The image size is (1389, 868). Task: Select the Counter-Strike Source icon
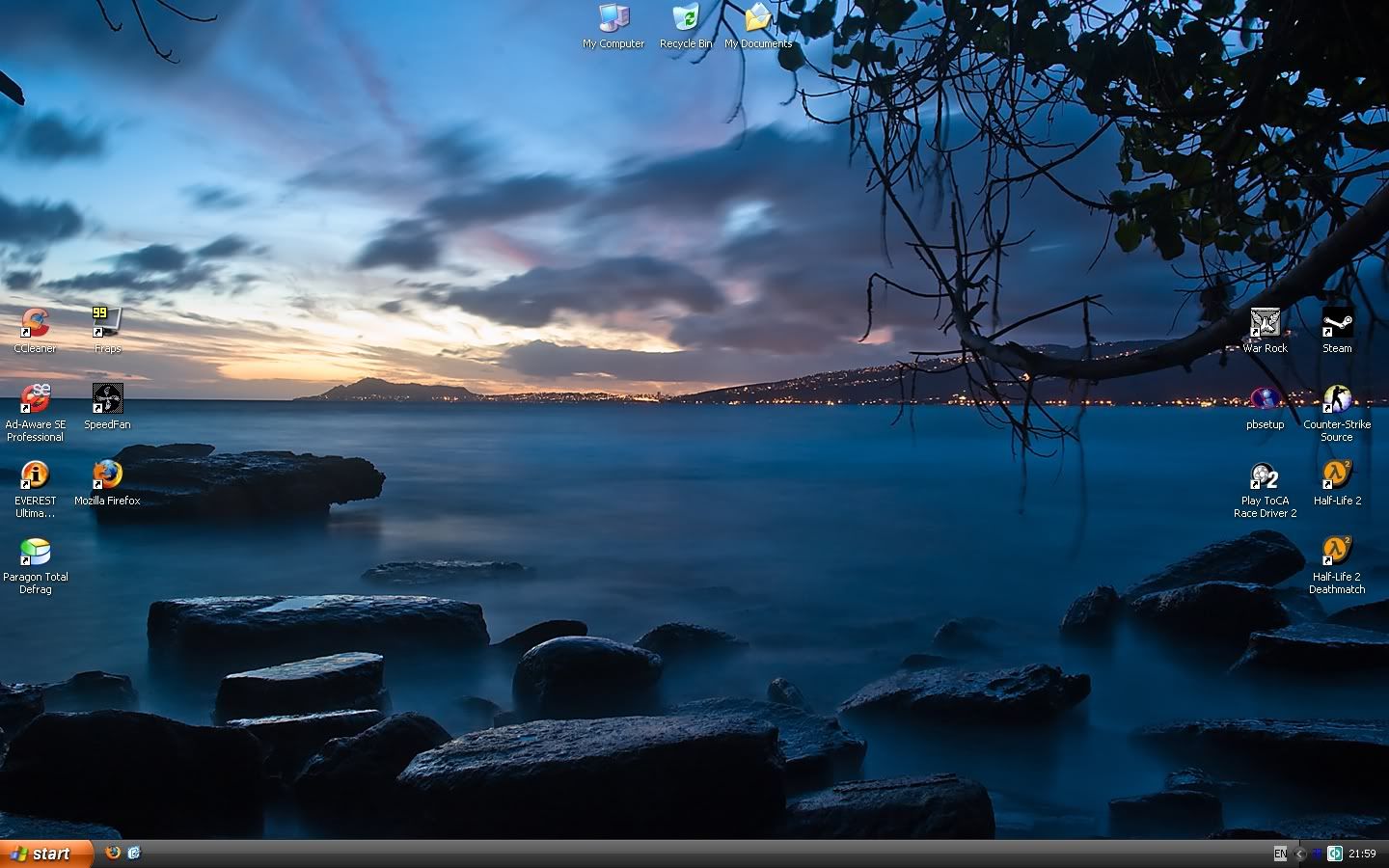(x=1337, y=398)
